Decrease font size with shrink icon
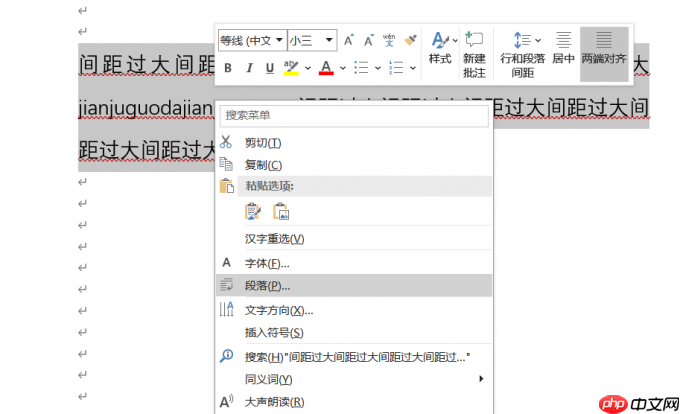The height and width of the screenshot is (414, 680). click(369, 40)
